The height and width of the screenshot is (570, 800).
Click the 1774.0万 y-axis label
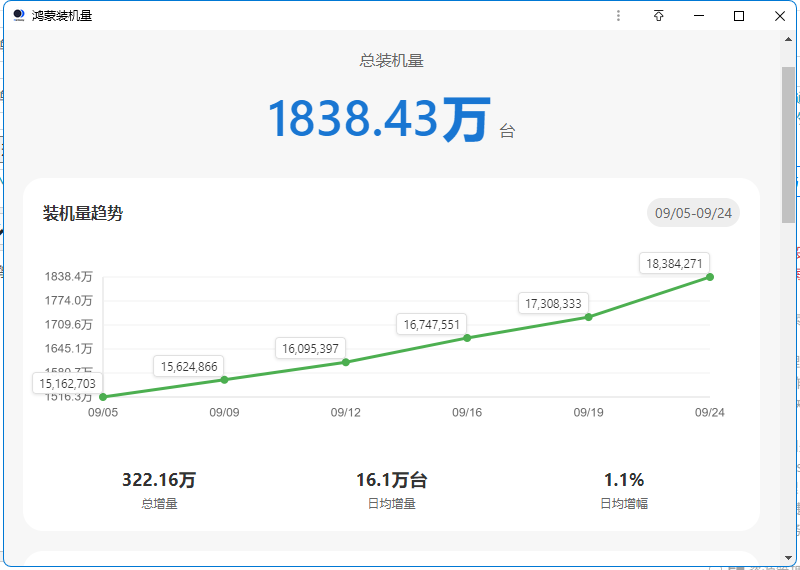click(68, 301)
